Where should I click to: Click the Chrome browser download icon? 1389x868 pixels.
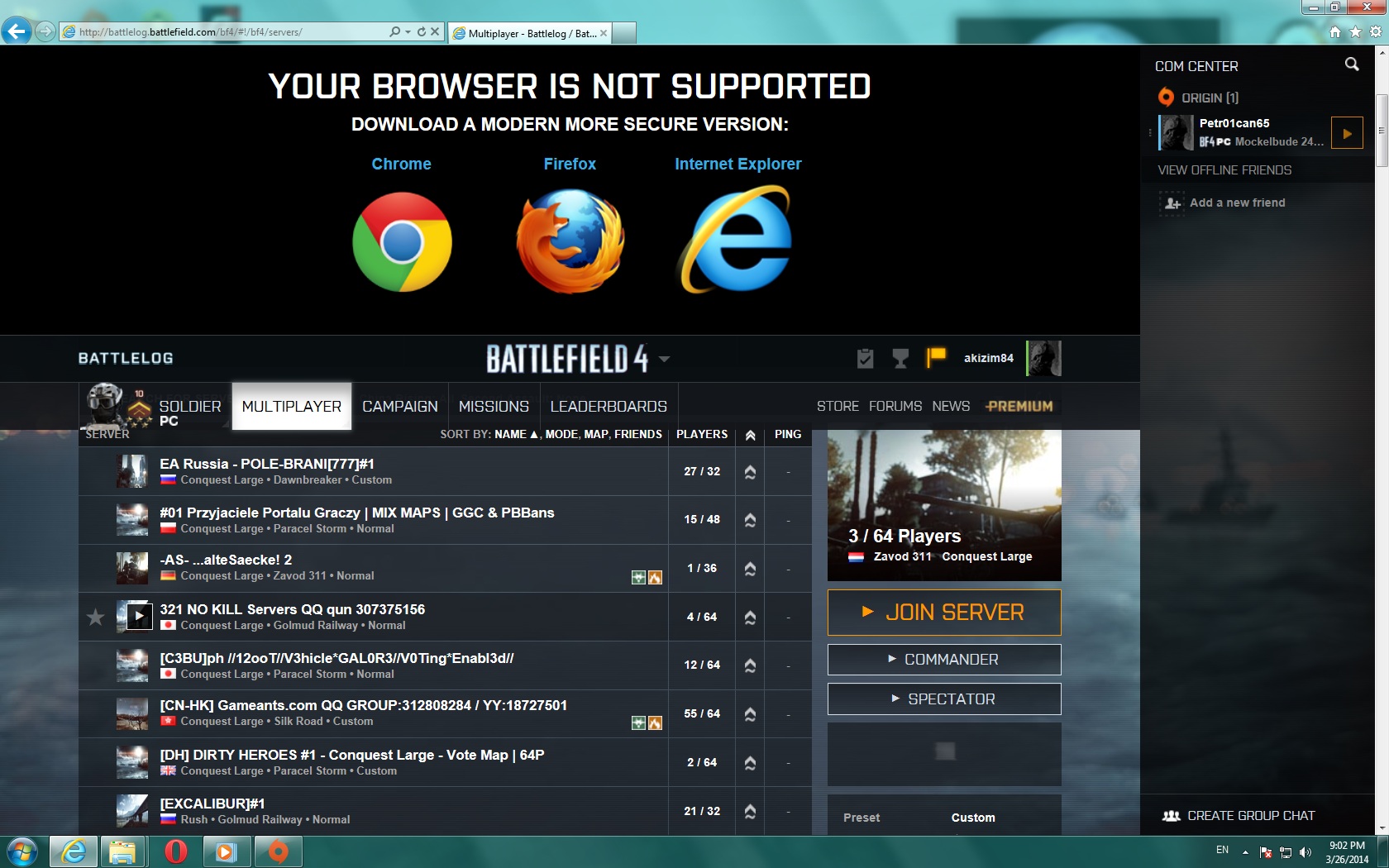click(x=402, y=241)
